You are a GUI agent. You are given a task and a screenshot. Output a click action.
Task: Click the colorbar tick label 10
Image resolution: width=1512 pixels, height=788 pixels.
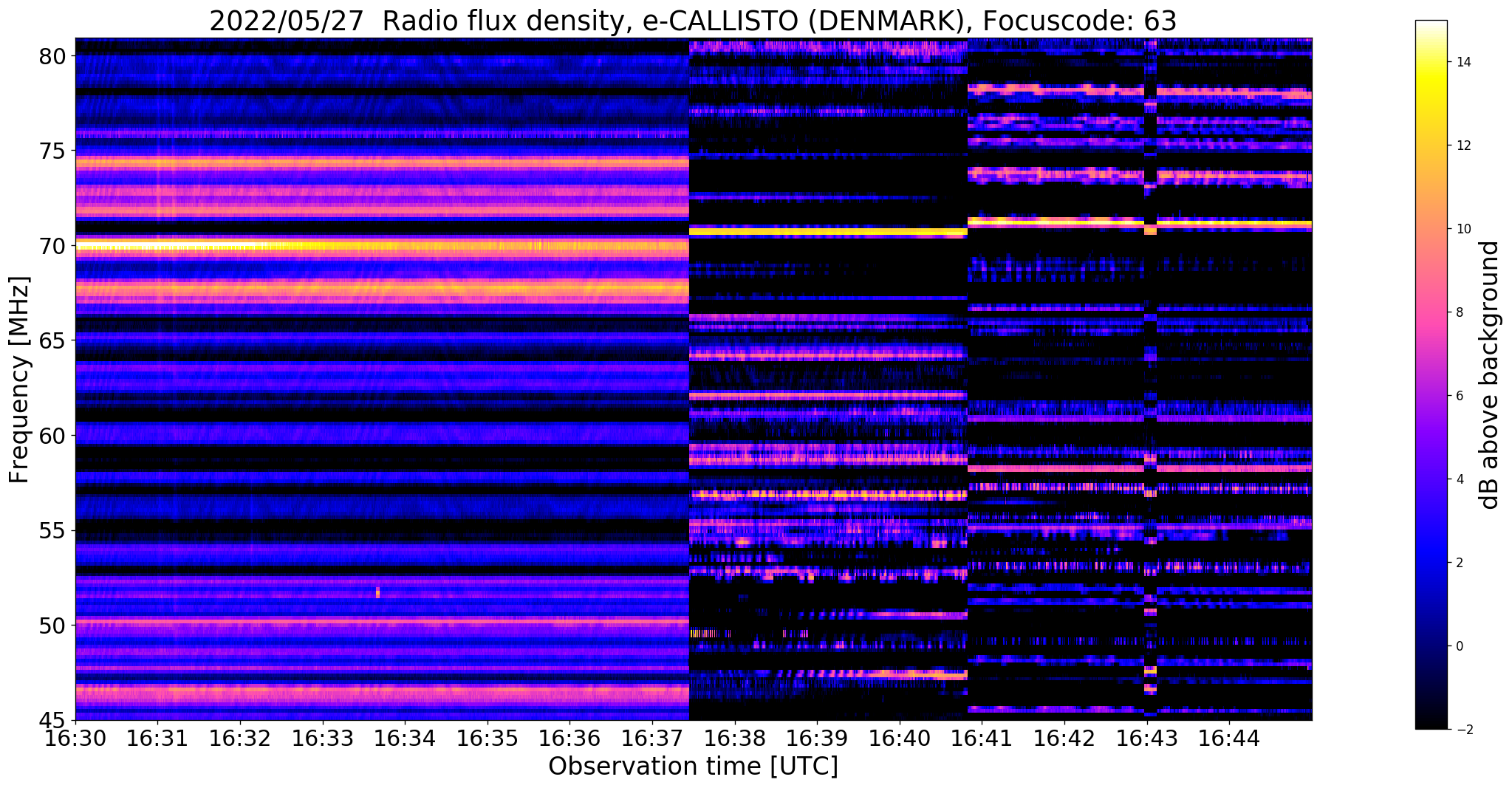tap(1463, 229)
